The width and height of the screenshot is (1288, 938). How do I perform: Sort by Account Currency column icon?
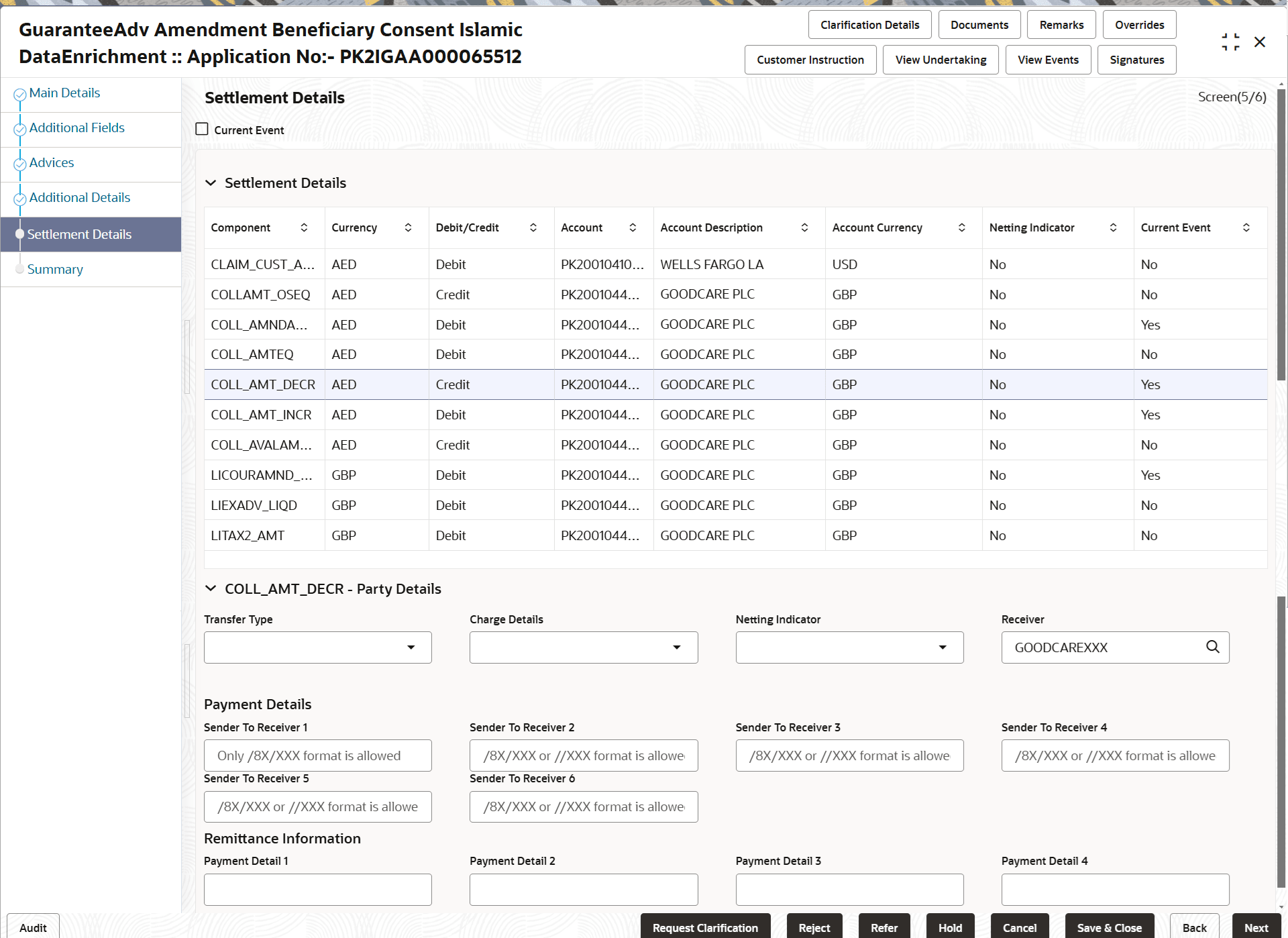961,227
